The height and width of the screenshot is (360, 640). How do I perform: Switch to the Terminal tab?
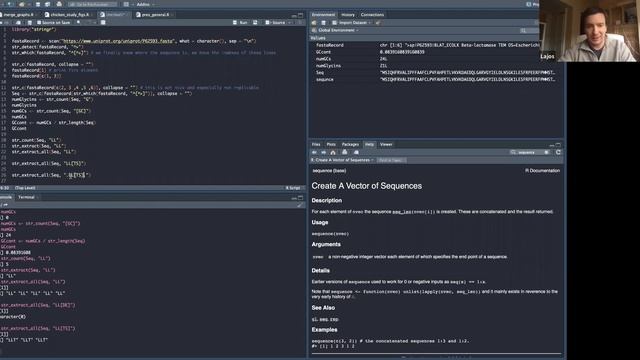(27, 198)
